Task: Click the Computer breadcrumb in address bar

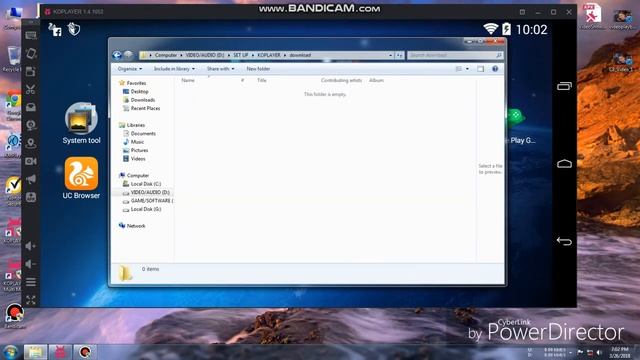Action: click(166, 55)
